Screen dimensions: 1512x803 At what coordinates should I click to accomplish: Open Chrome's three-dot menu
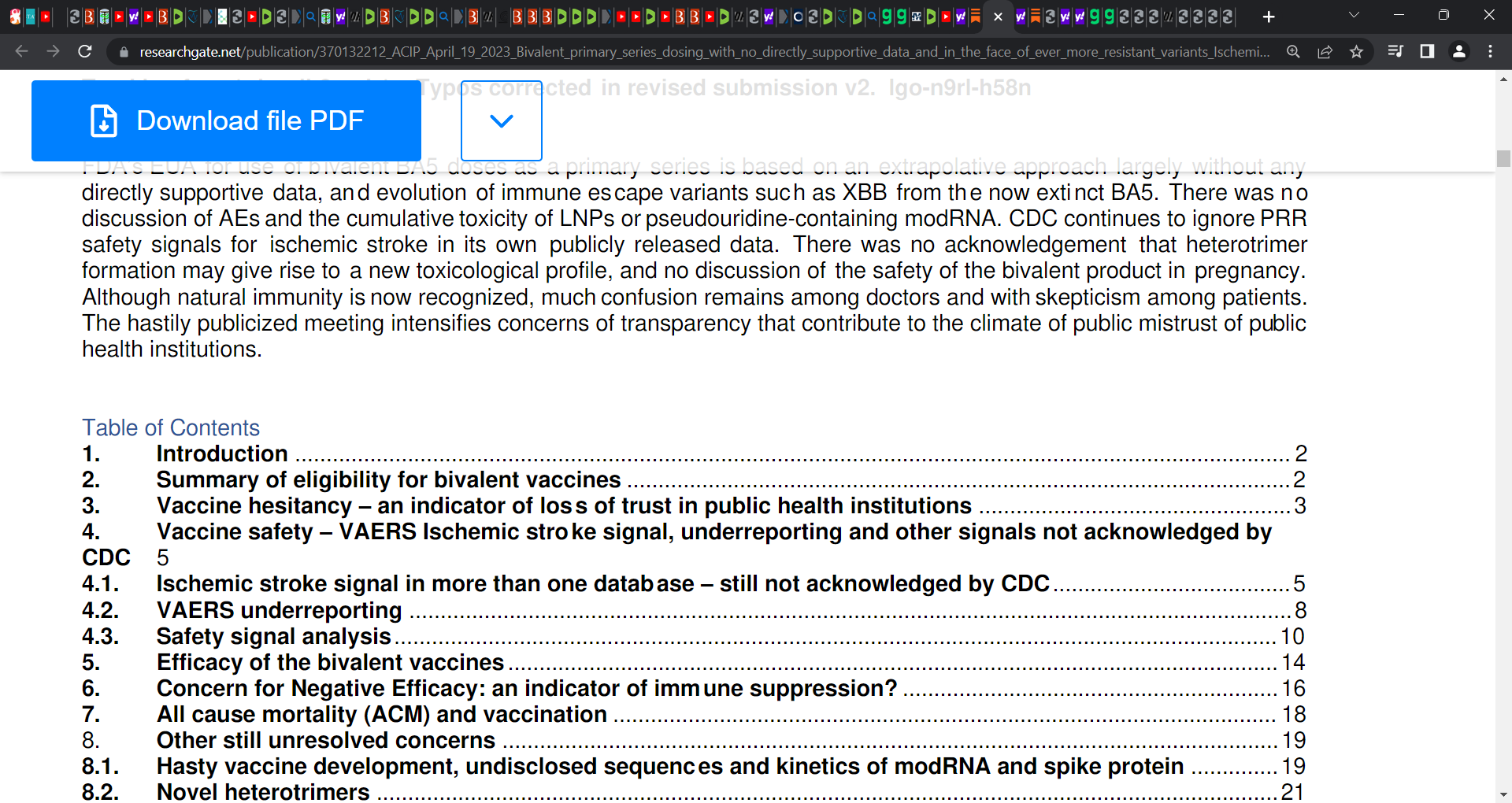pos(1491,51)
